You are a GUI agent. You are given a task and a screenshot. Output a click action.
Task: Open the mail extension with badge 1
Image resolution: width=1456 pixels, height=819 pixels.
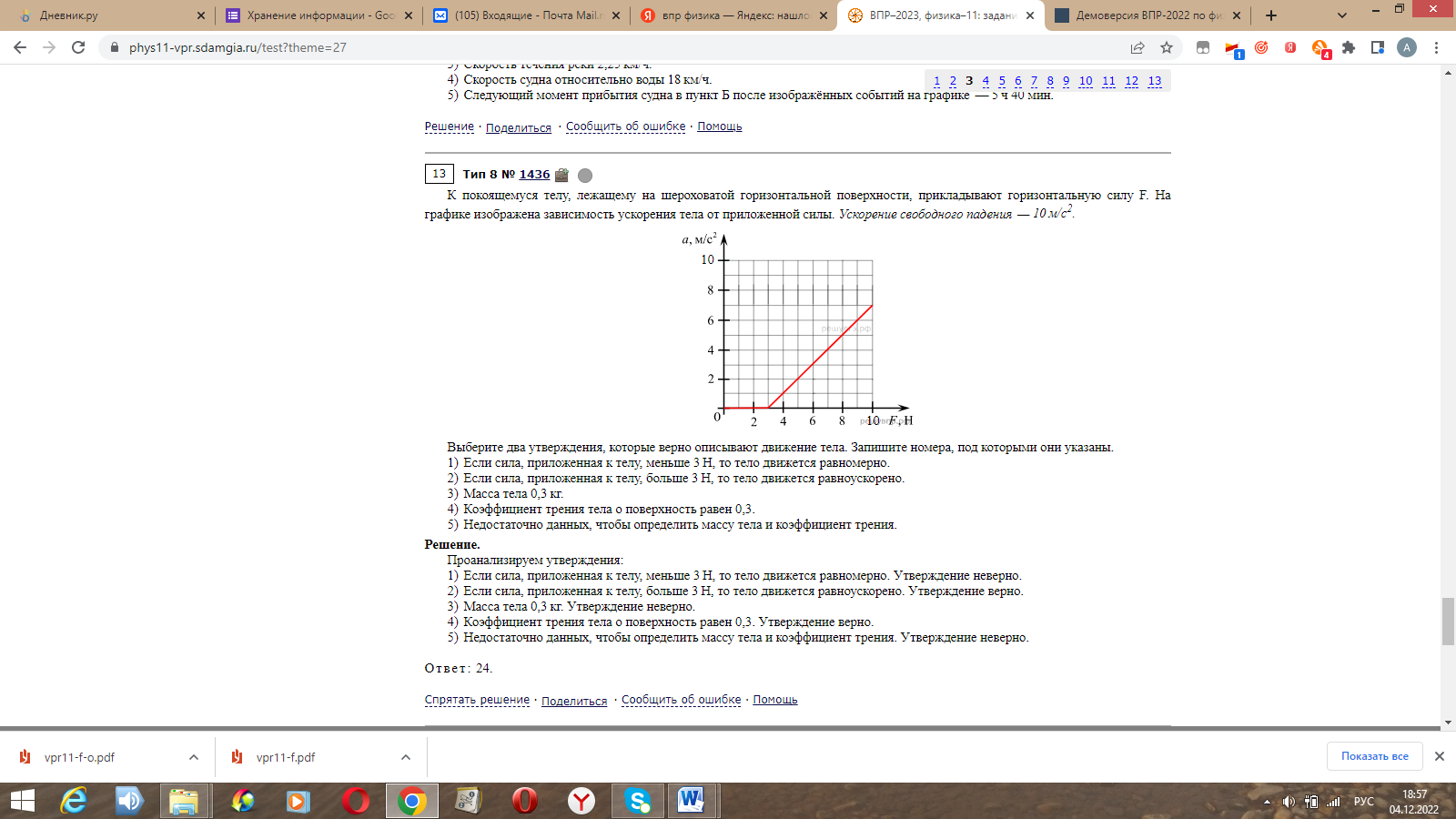[x=1233, y=49]
